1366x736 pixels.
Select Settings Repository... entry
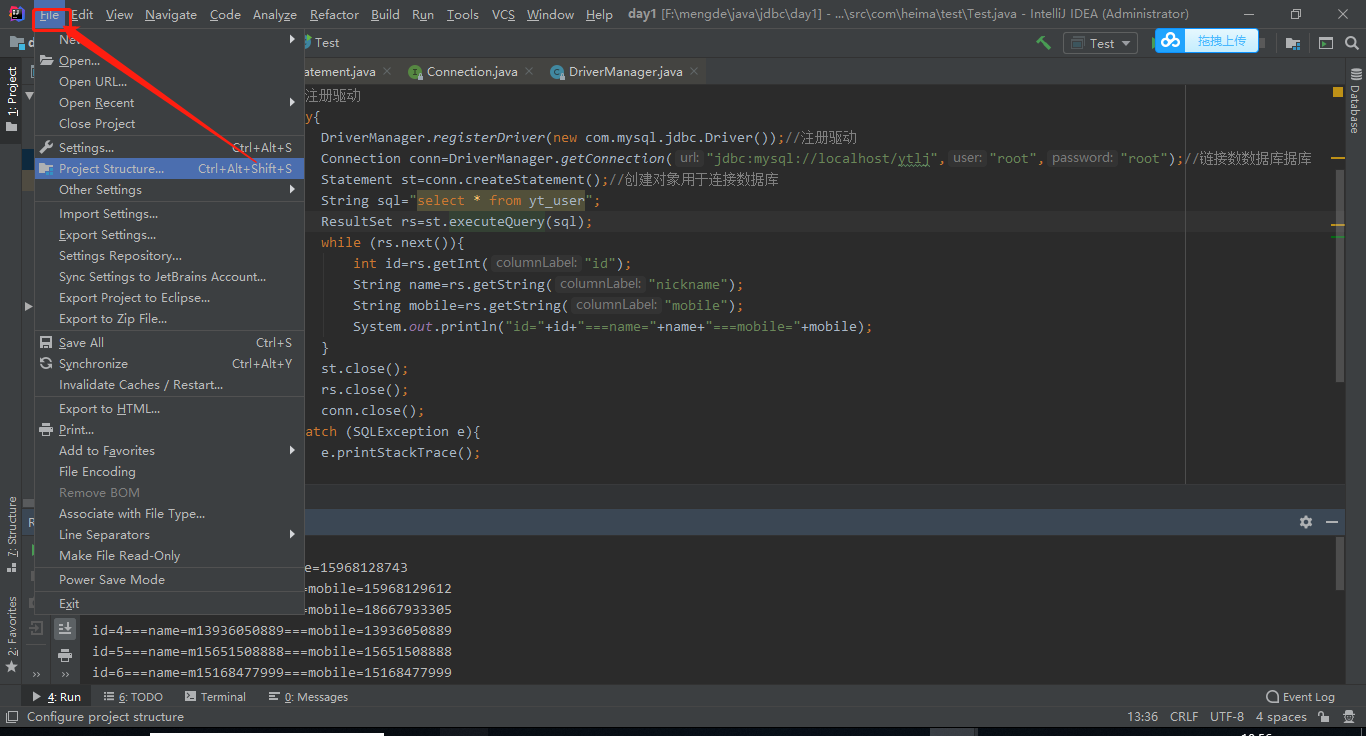[169, 255]
